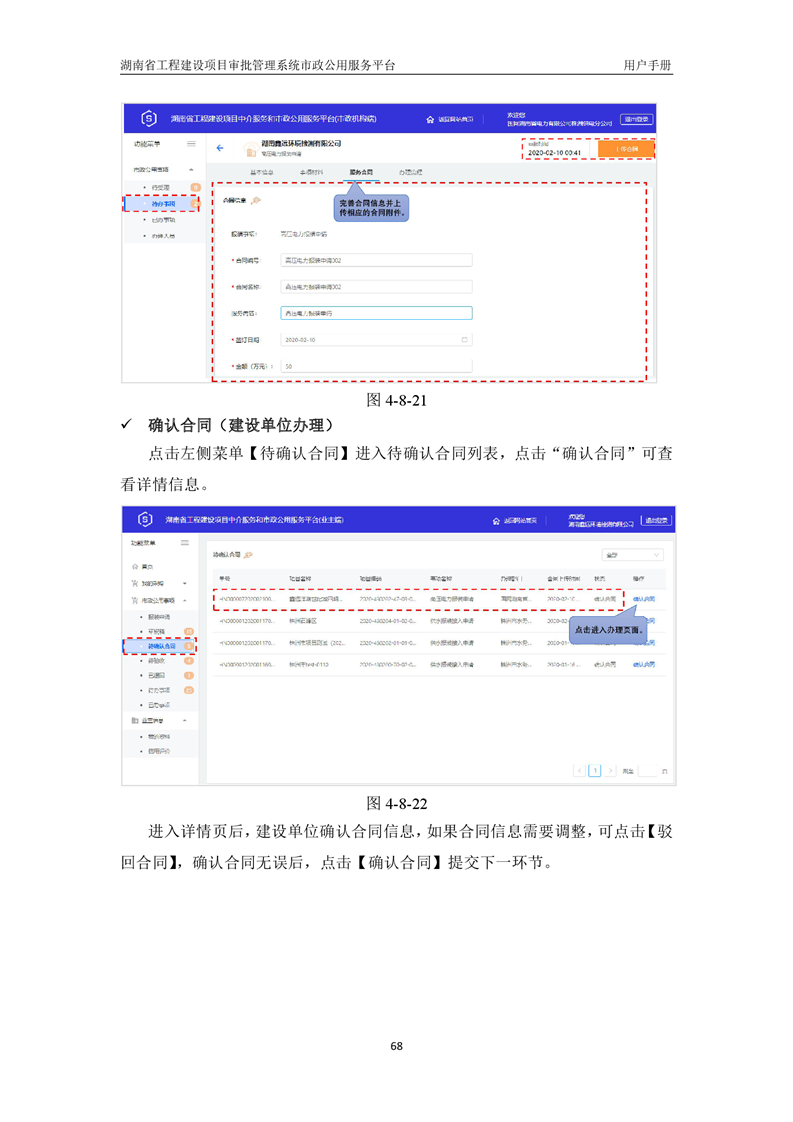Click table row containing 2020-430204-01-02
Screen dimensions: 793x1122
coord(439,621)
